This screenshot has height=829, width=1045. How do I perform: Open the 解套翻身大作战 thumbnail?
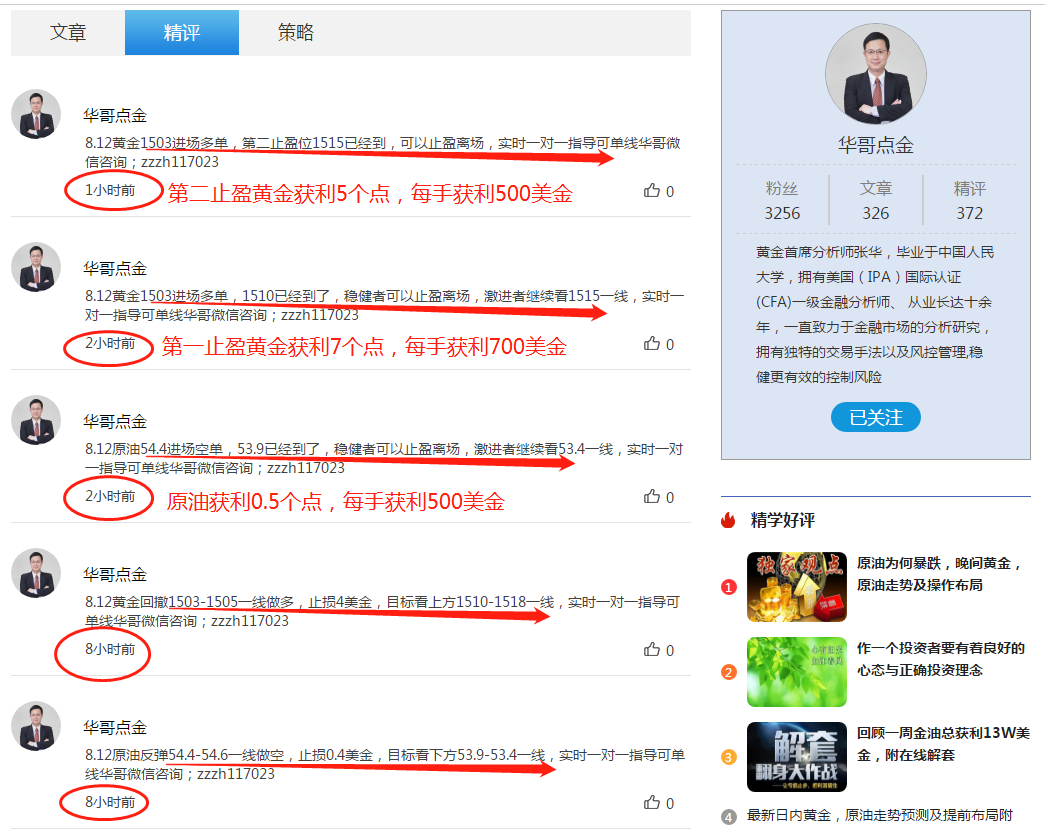click(x=797, y=757)
